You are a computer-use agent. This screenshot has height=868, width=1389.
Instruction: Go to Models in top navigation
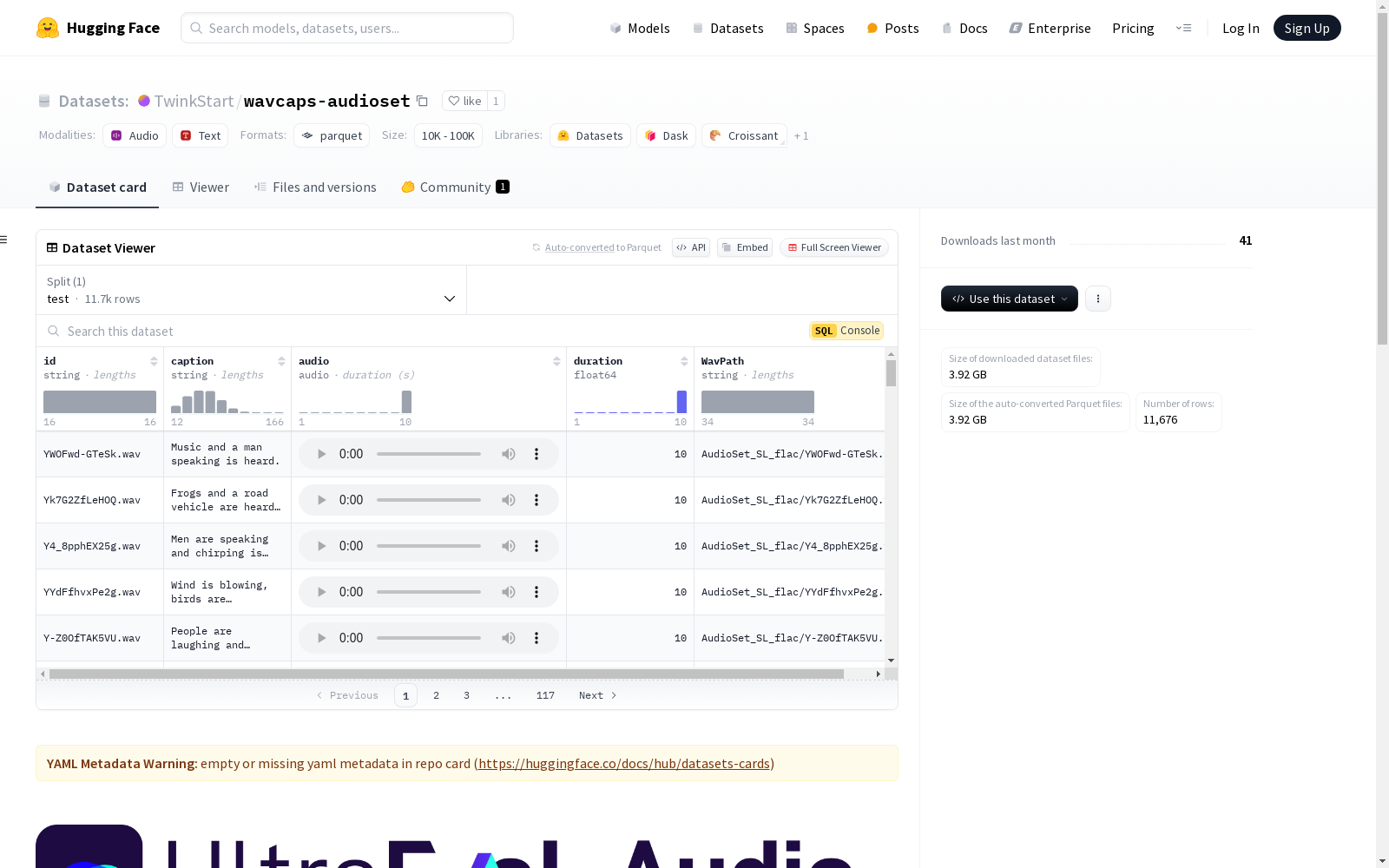tap(640, 28)
